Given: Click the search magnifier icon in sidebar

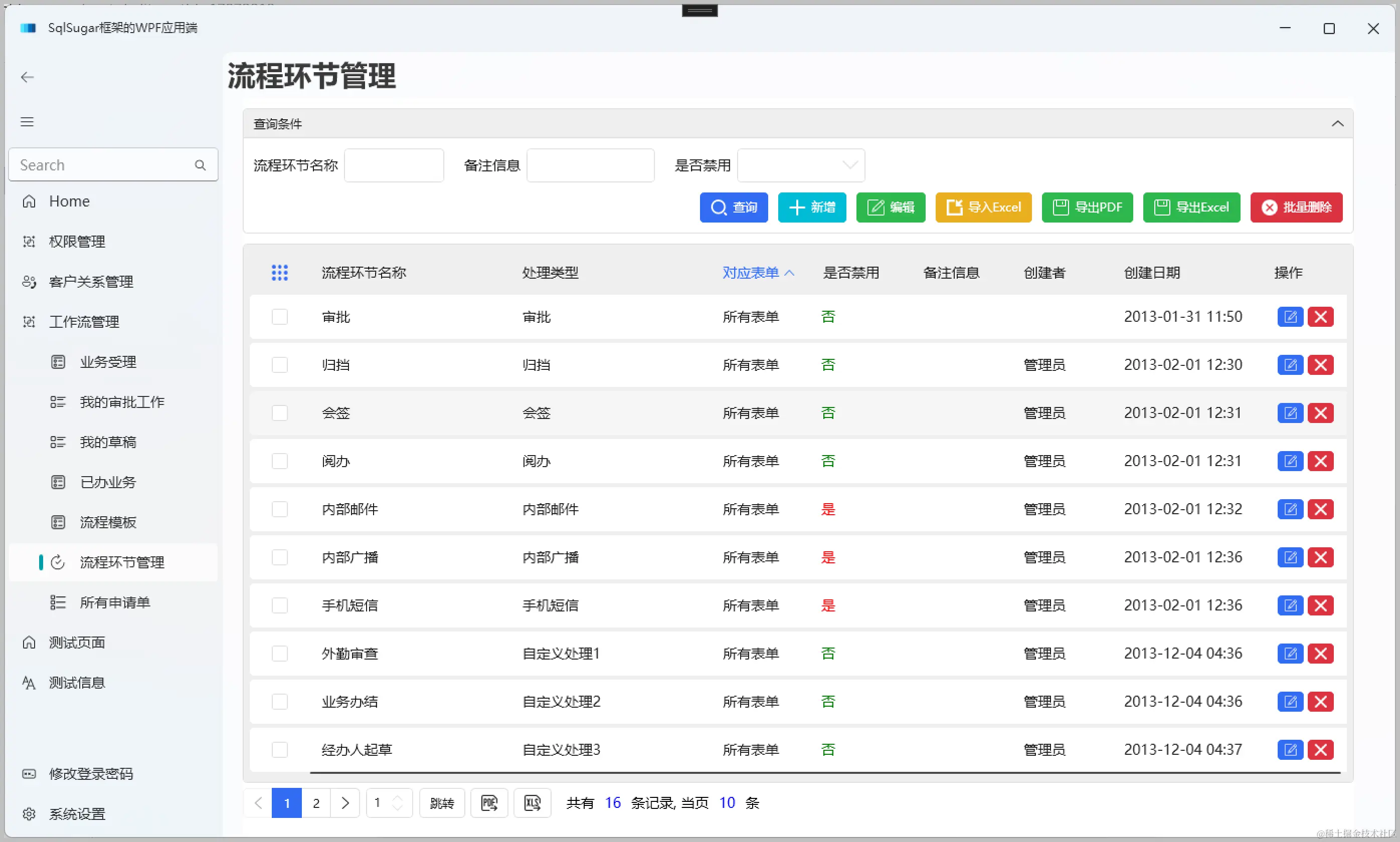Looking at the screenshot, I should [200, 165].
